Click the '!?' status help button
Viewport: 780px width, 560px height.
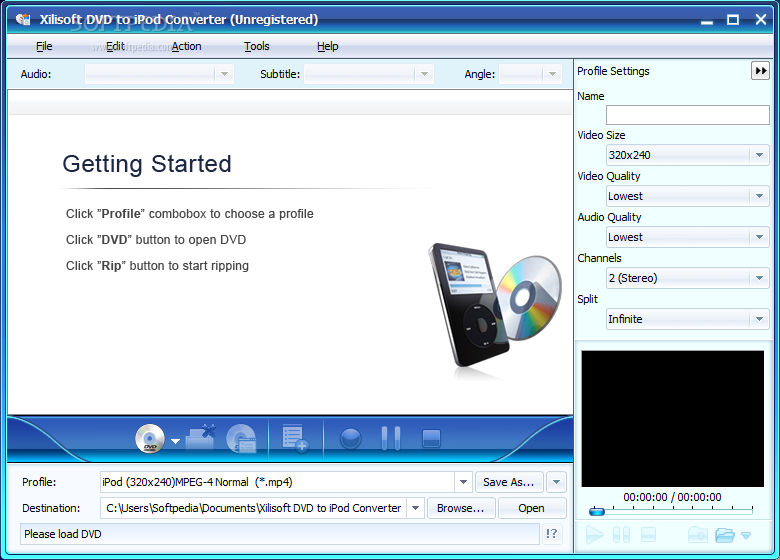click(x=552, y=534)
